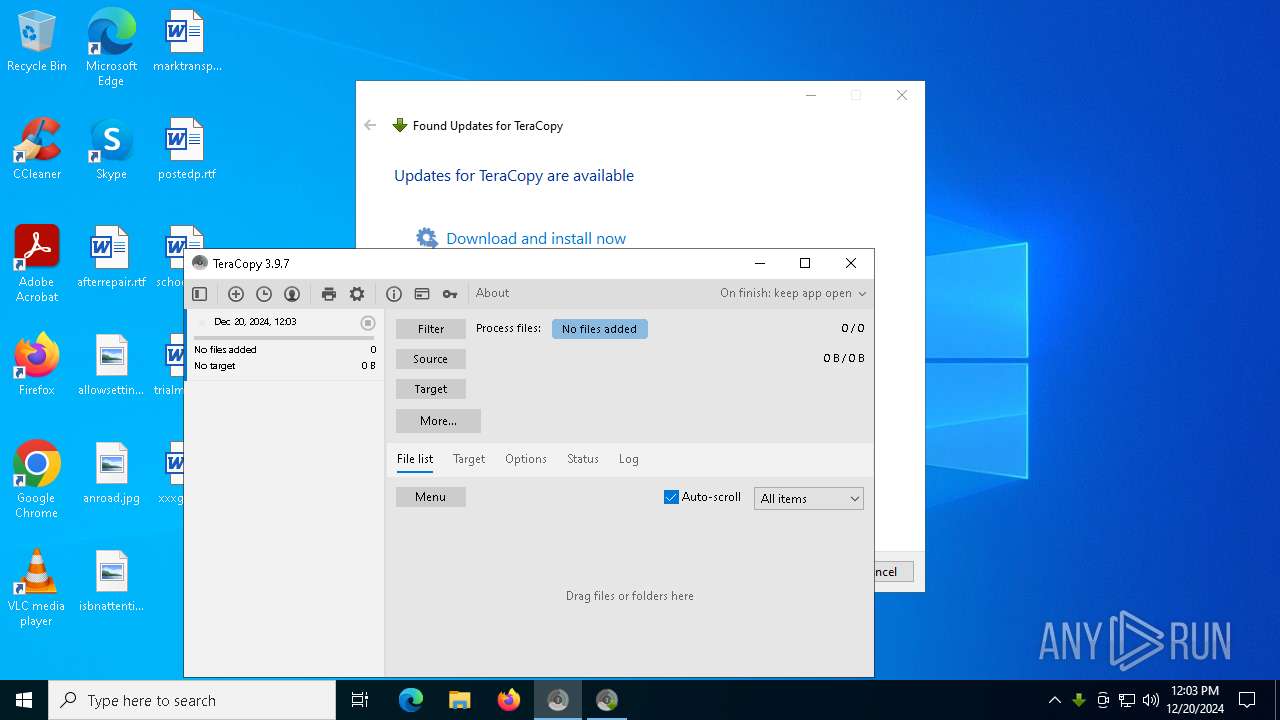Open TeraCopy settings gear icon
The width and height of the screenshot is (1280, 720).
tap(357, 294)
